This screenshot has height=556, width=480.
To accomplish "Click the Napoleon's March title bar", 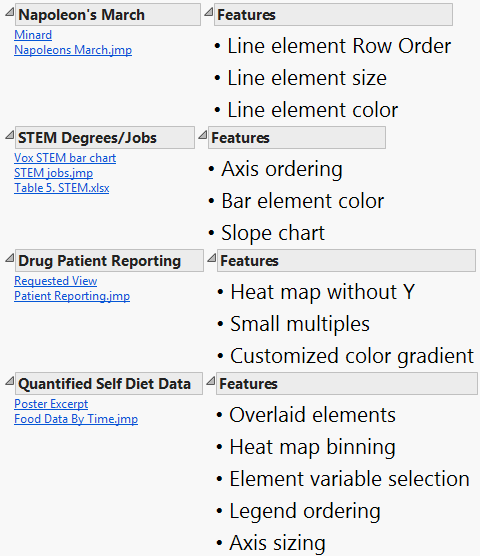I will (x=108, y=15).
